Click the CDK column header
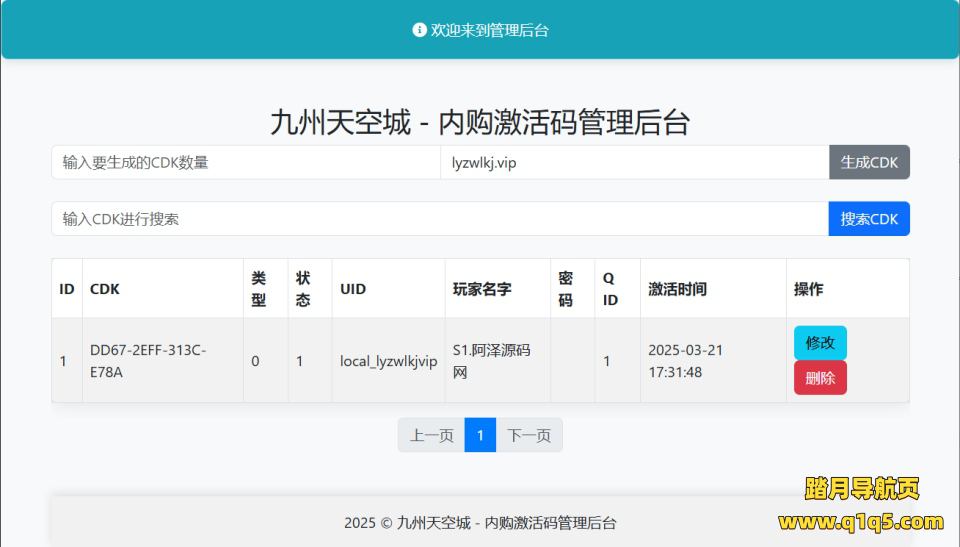960x547 pixels. click(x=105, y=289)
